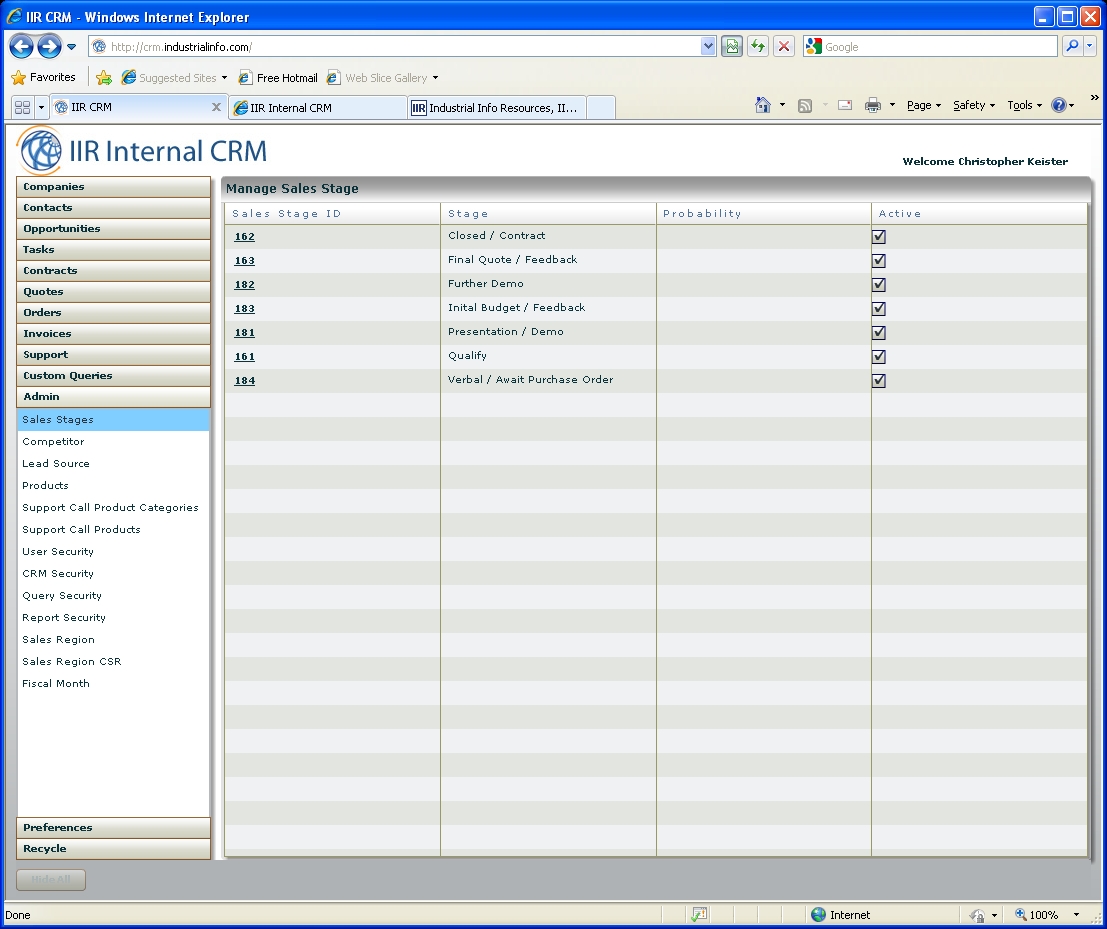Click the Favorites star button
Screen dimensions: 1107x929
pyautogui.click(x=44, y=77)
